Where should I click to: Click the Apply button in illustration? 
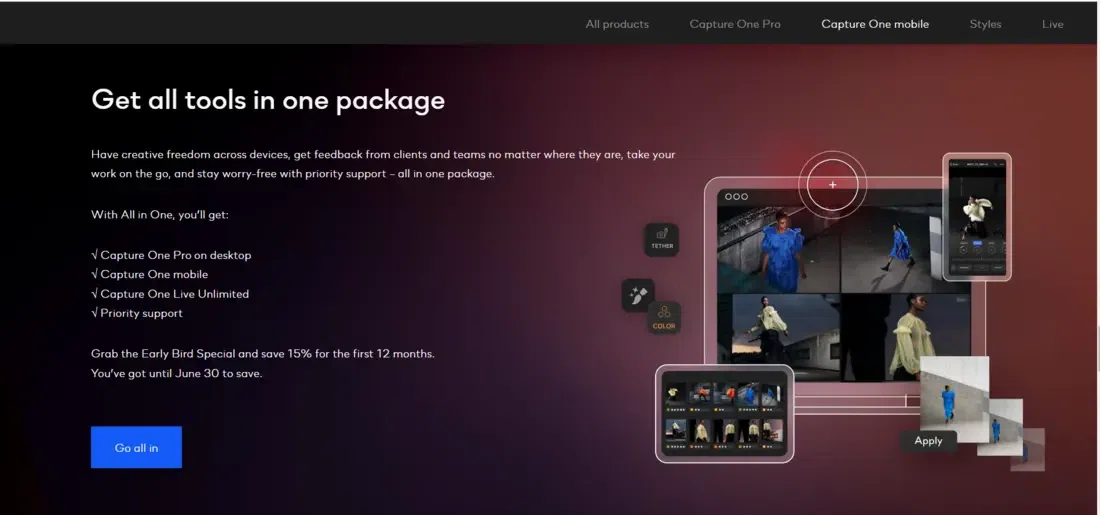pos(928,441)
